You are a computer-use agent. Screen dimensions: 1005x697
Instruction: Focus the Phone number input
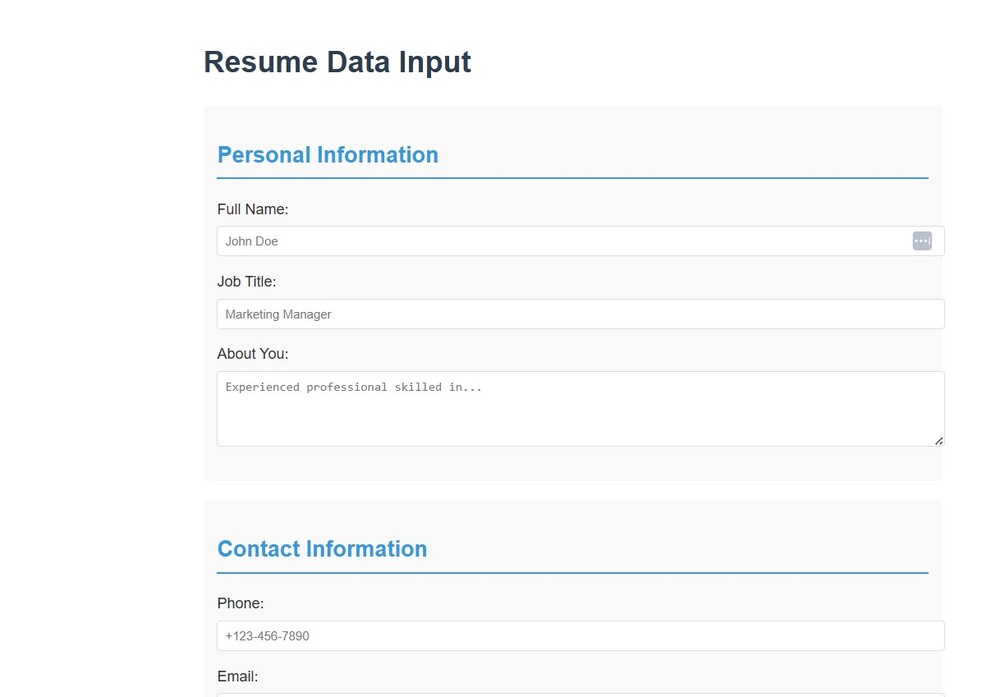(x=580, y=636)
